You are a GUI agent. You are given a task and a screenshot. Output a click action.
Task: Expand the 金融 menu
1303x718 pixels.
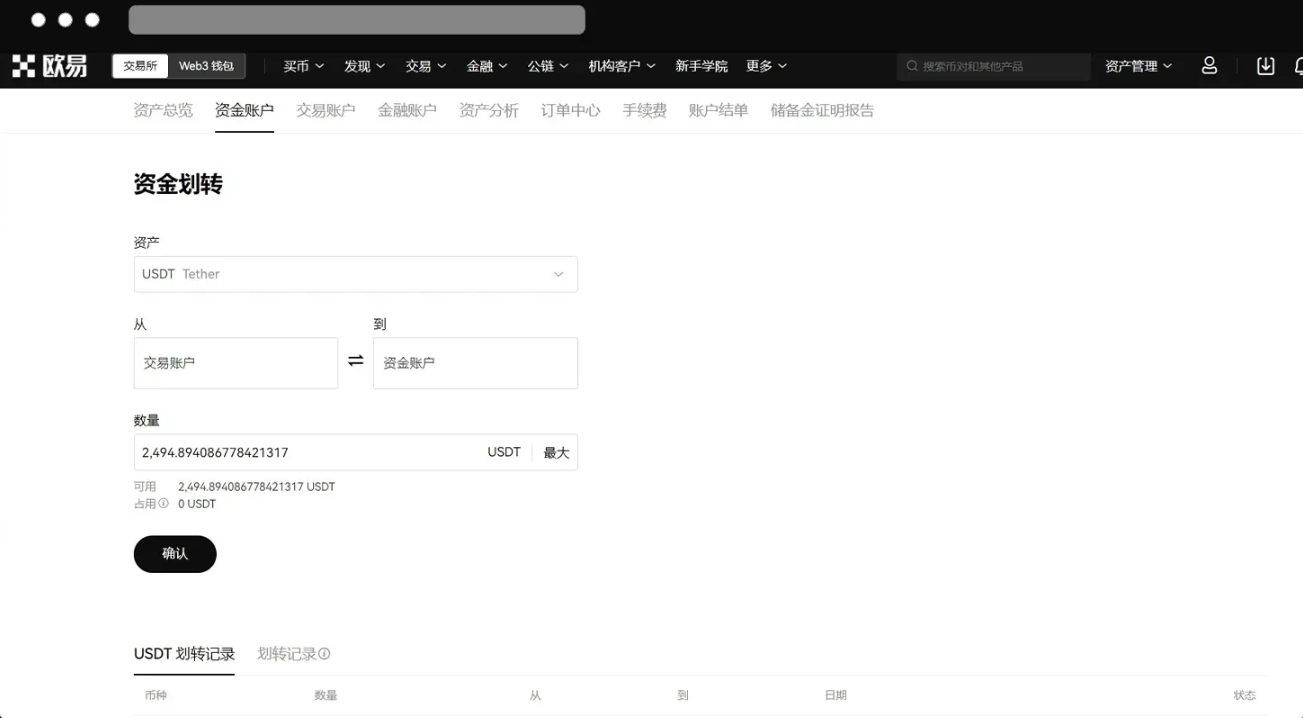pyautogui.click(x=487, y=66)
